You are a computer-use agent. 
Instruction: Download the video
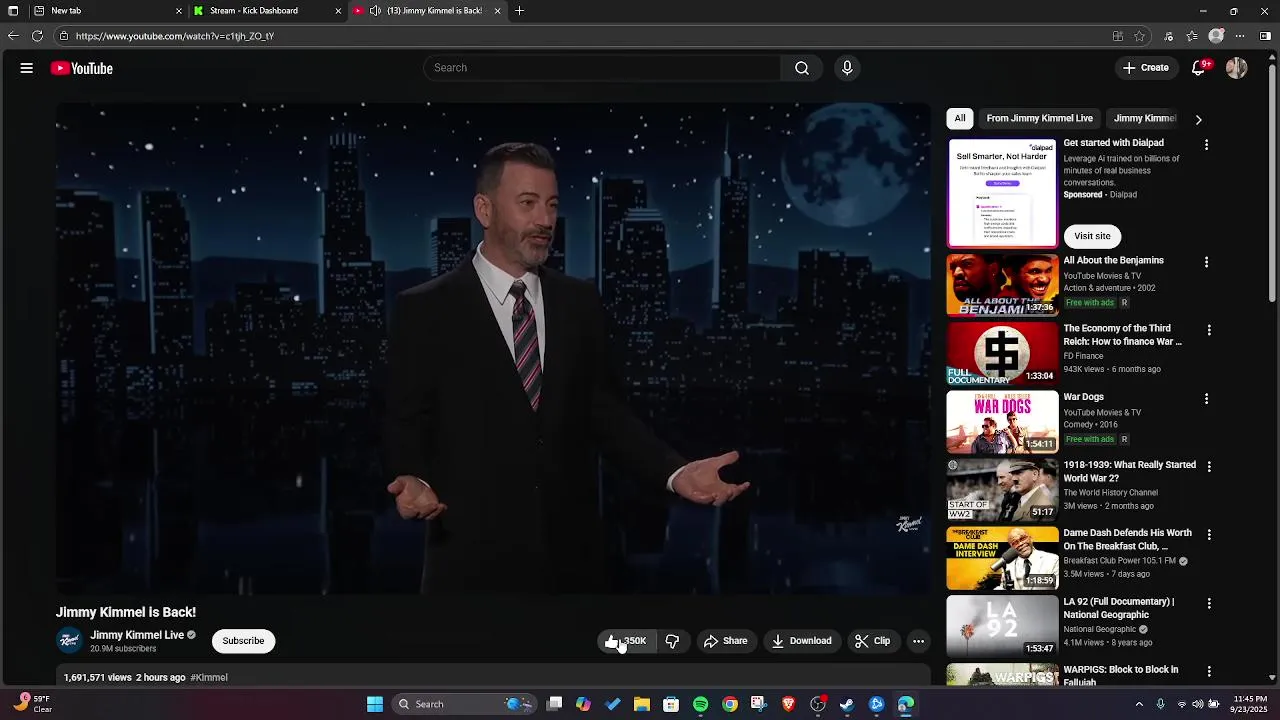[802, 641]
